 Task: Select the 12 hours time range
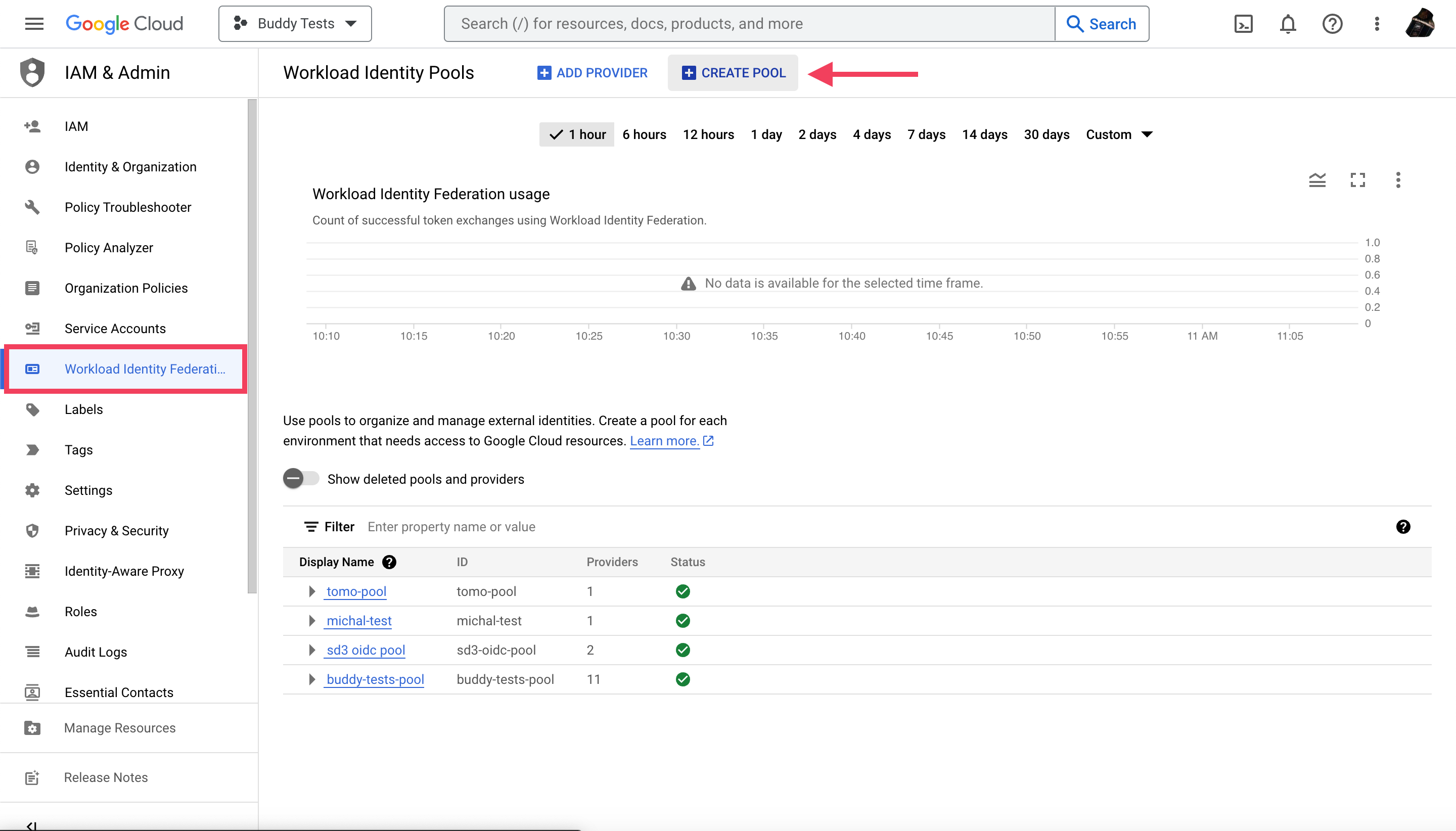coord(708,134)
